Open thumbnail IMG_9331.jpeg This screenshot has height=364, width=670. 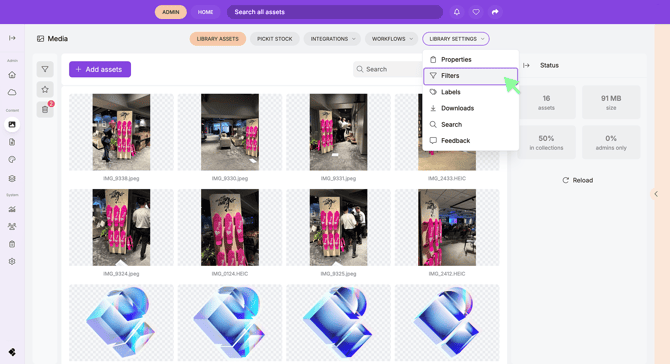point(338,132)
